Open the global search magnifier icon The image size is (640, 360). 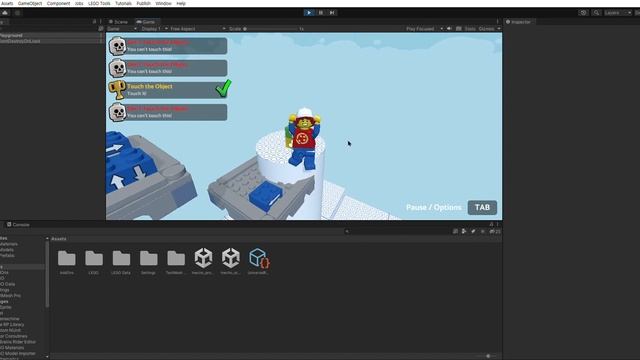596,13
